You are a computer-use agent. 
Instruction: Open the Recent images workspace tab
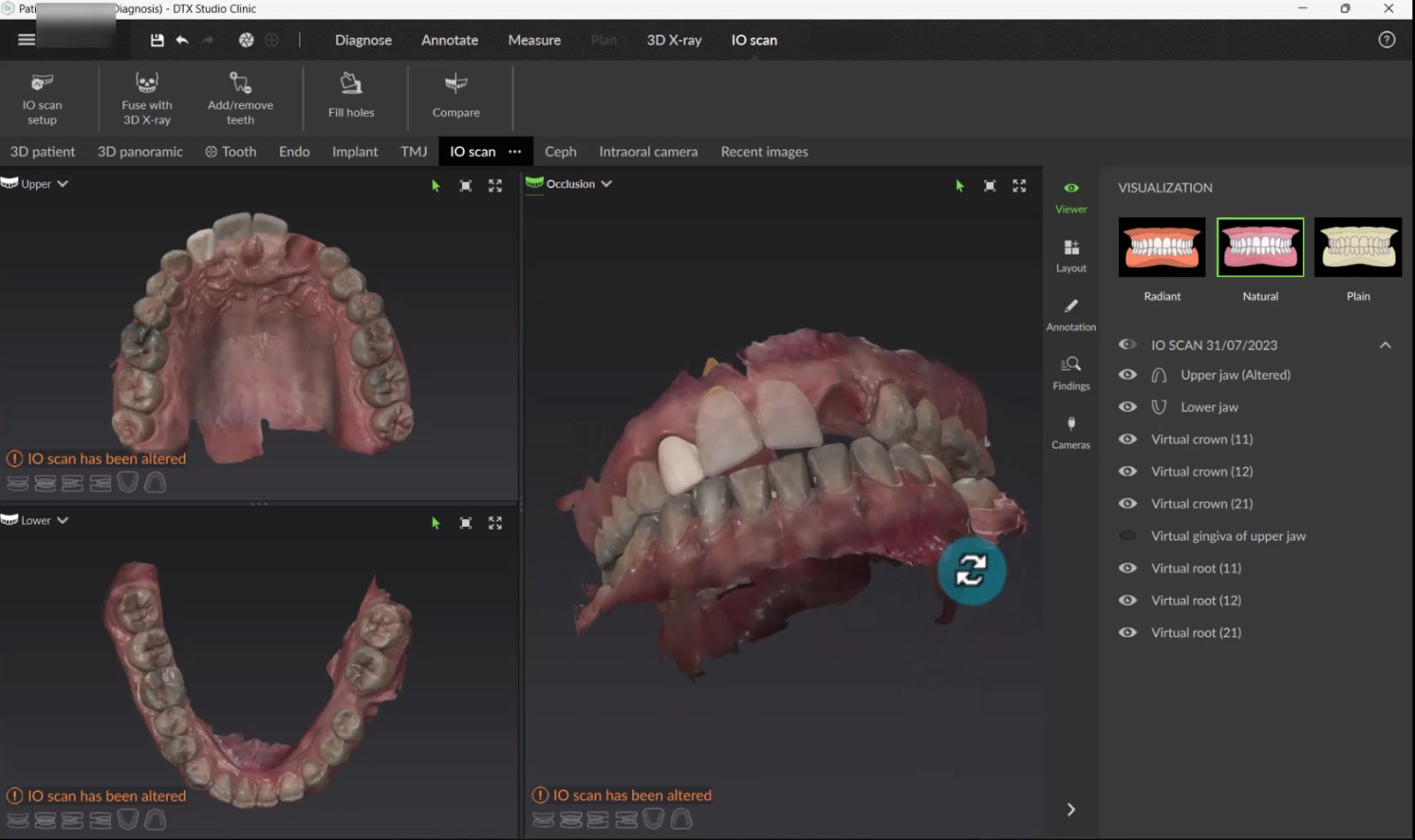point(765,151)
